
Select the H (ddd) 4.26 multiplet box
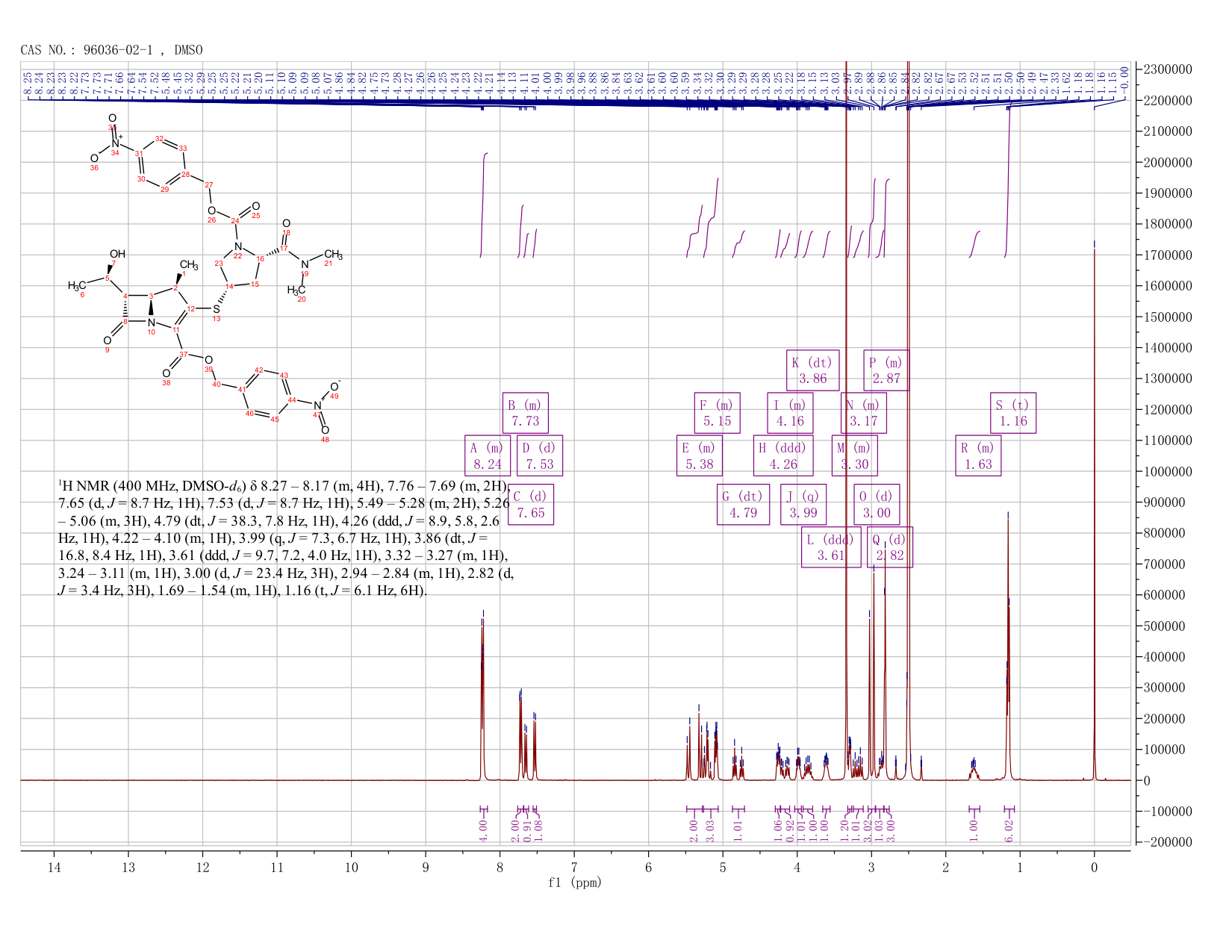(783, 455)
